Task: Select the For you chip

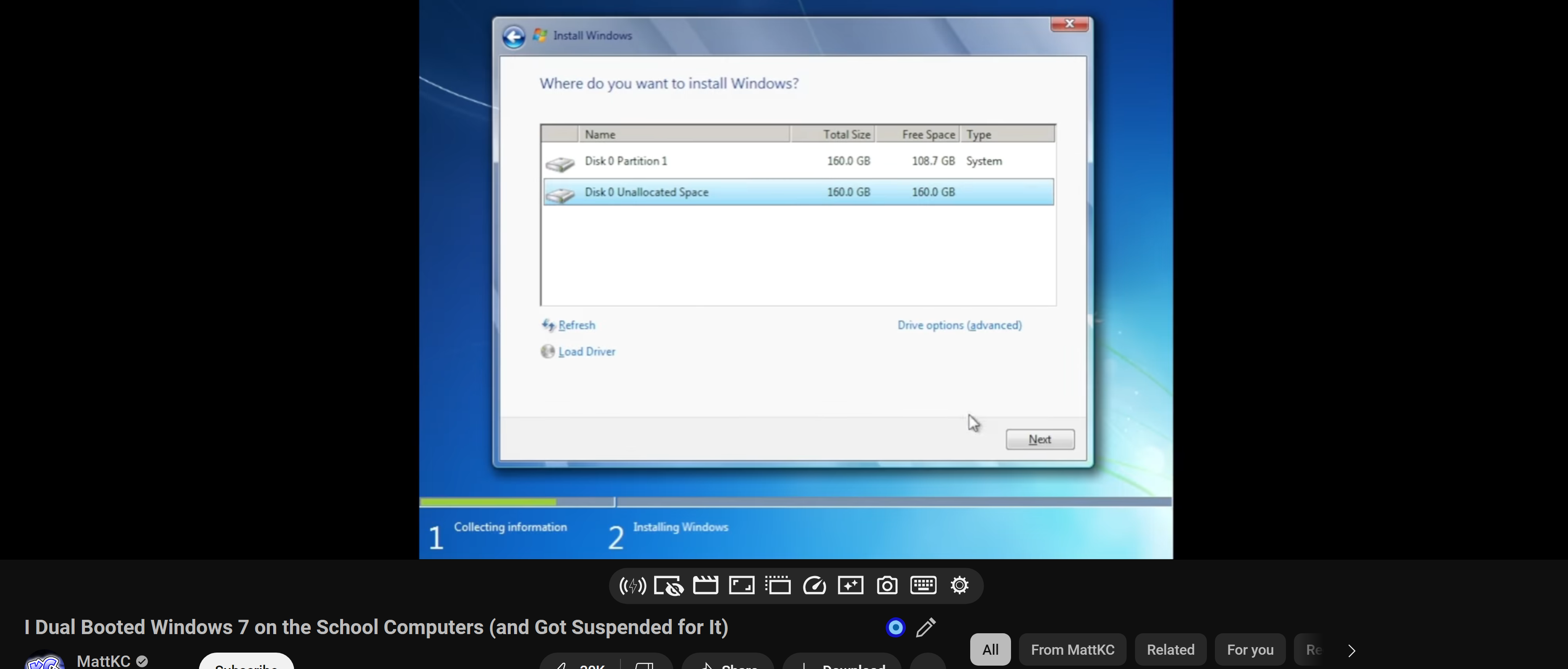Action: click(1250, 650)
